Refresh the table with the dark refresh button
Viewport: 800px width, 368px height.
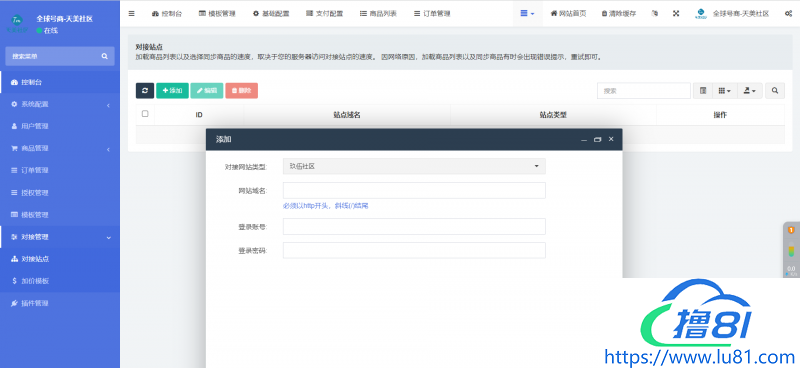click(145, 90)
